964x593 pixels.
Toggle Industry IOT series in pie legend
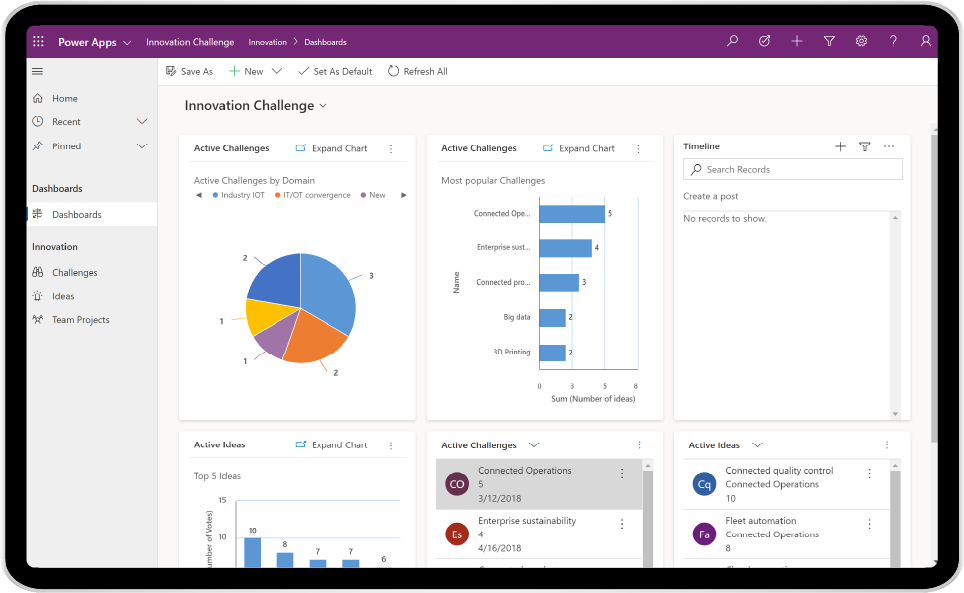(238, 195)
